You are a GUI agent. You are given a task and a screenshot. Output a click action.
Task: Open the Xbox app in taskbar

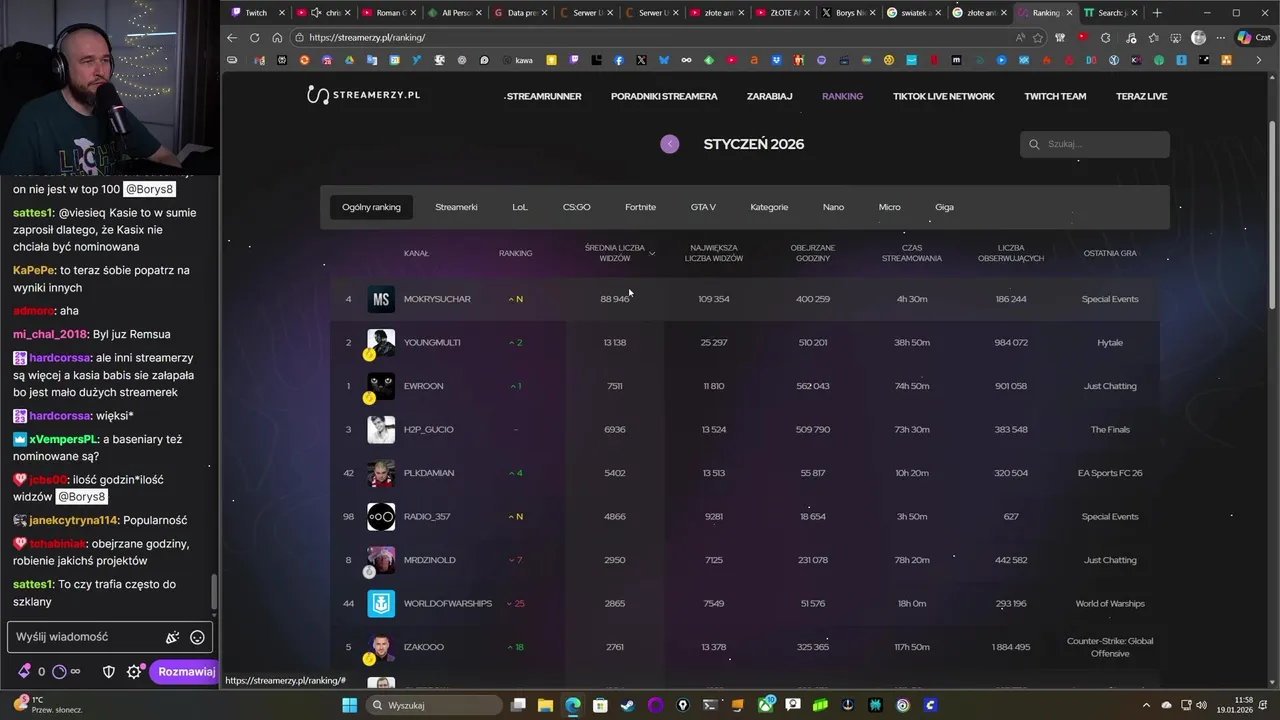[x=767, y=705]
